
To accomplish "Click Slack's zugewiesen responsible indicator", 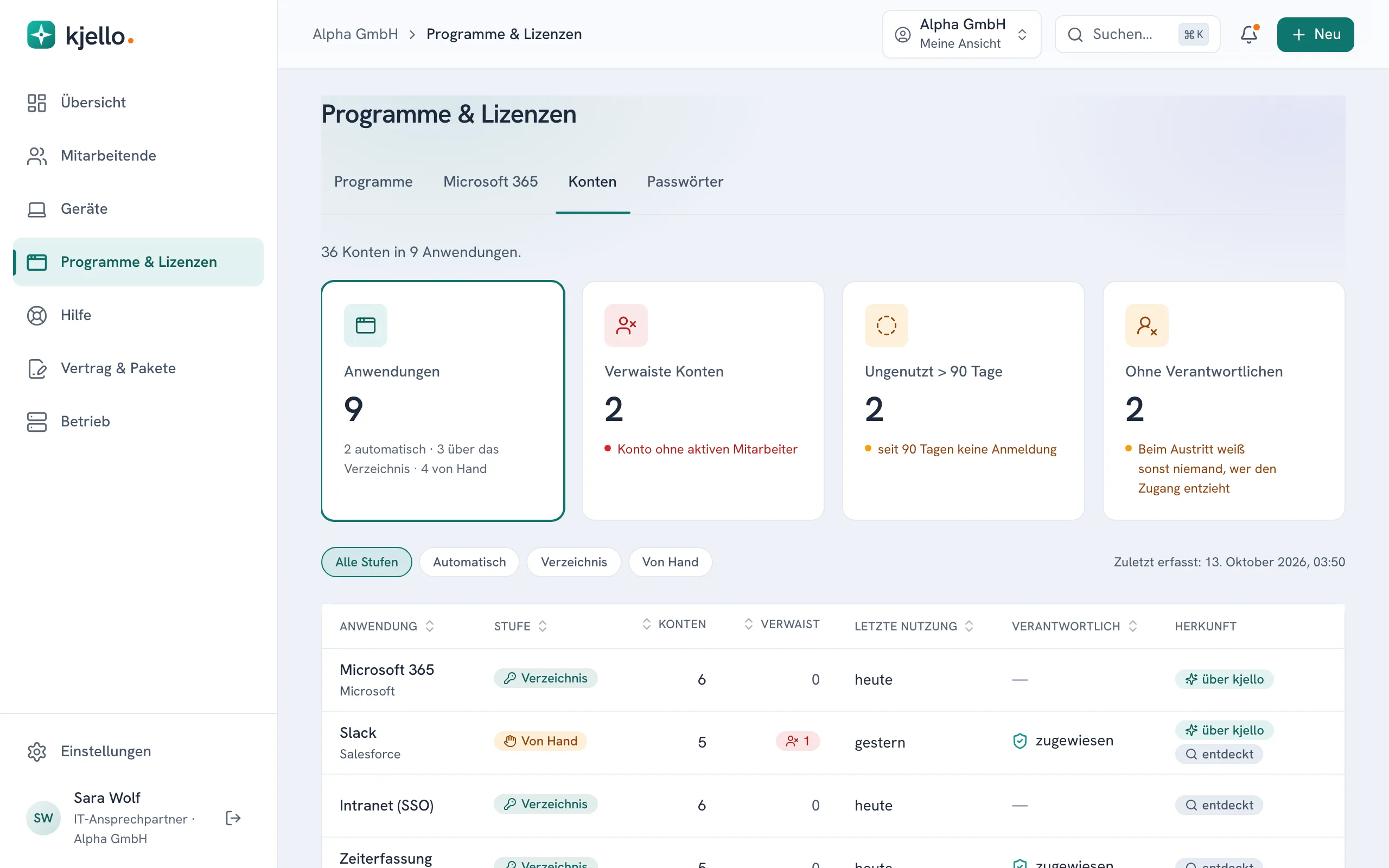I will (x=1062, y=741).
